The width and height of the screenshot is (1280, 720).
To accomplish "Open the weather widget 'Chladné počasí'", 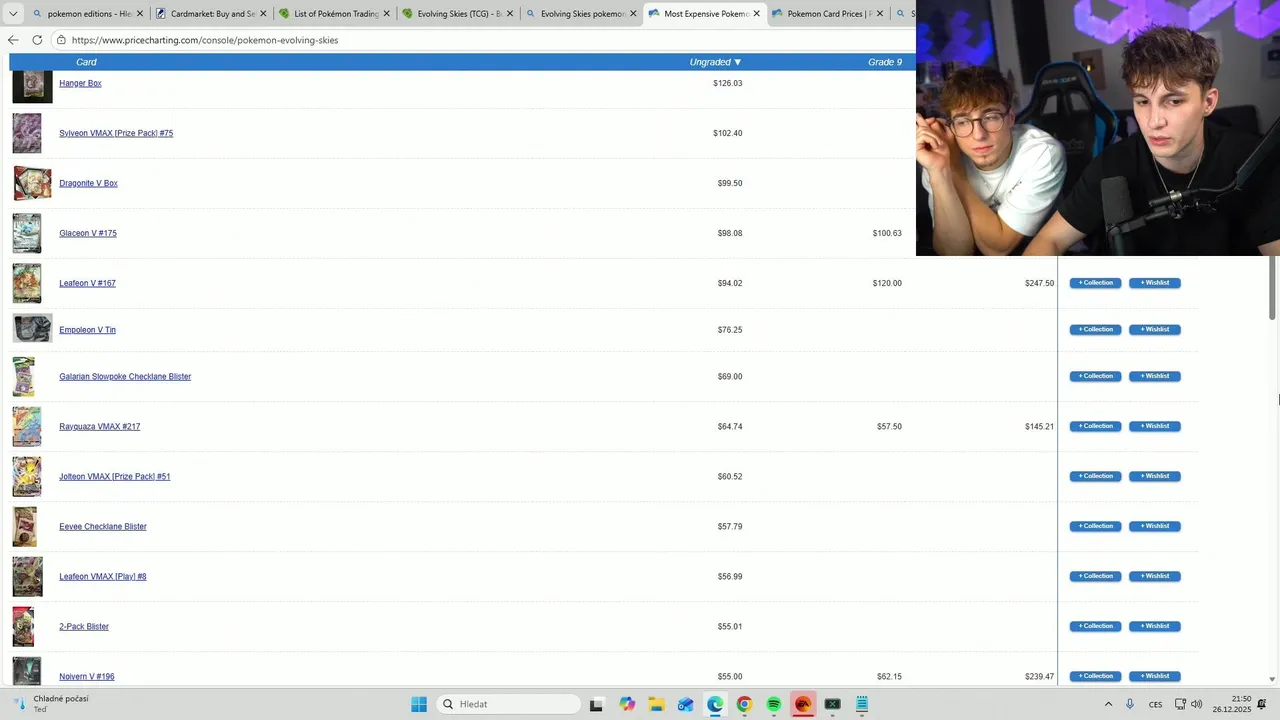I will tap(52, 704).
